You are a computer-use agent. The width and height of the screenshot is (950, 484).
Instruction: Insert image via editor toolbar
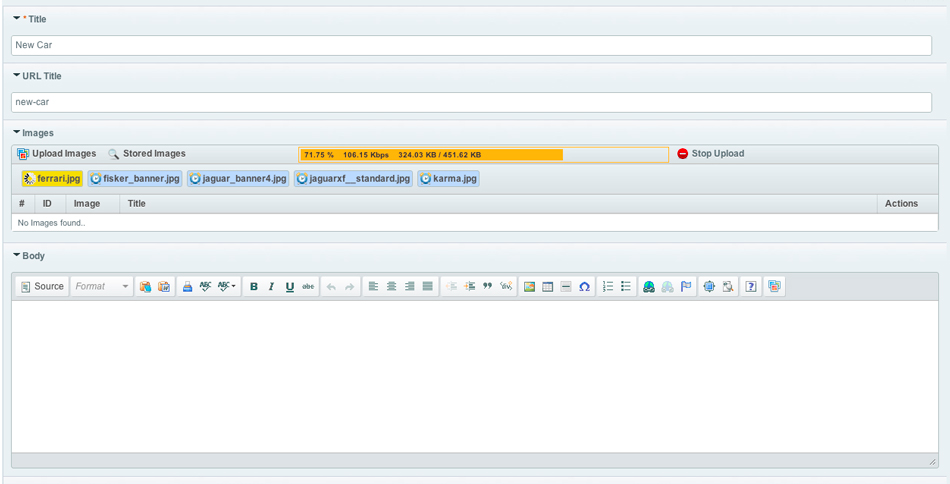click(529, 287)
